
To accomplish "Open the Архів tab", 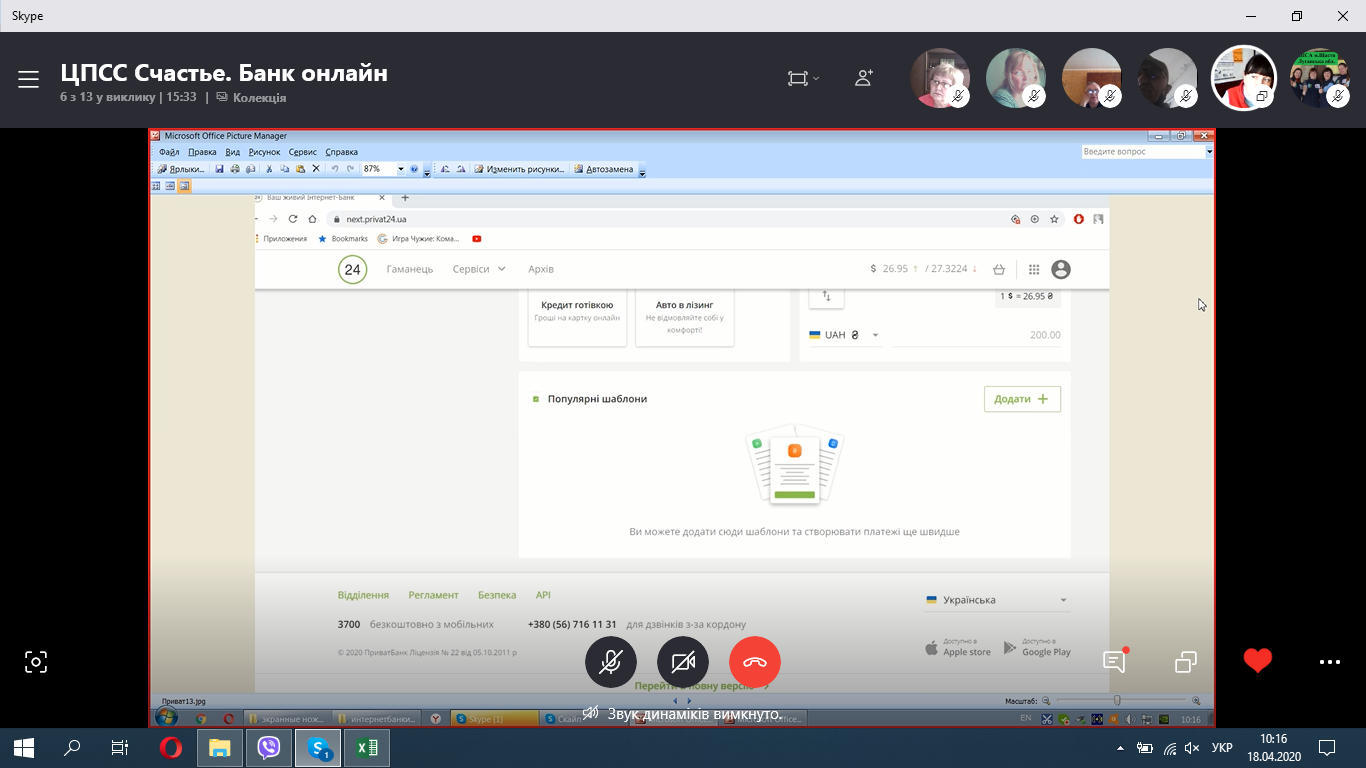I will [541, 269].
